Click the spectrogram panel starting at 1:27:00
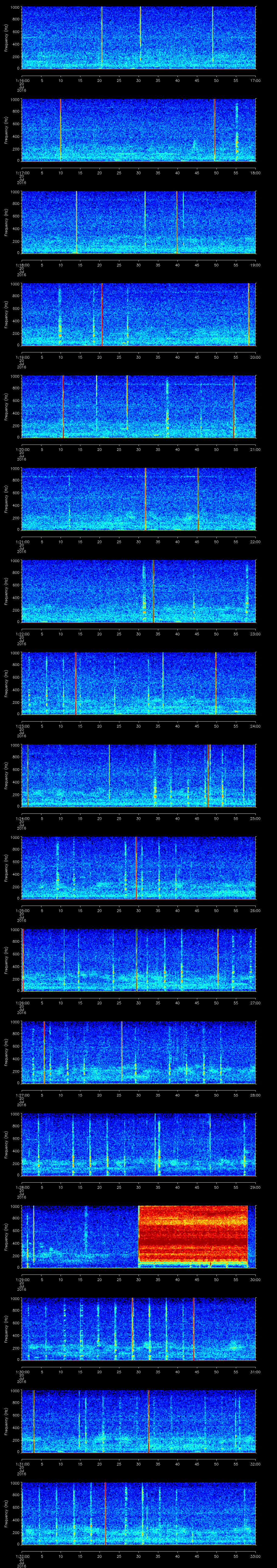Screen dimensions: 277x1568 click(x=139, y=1052)
